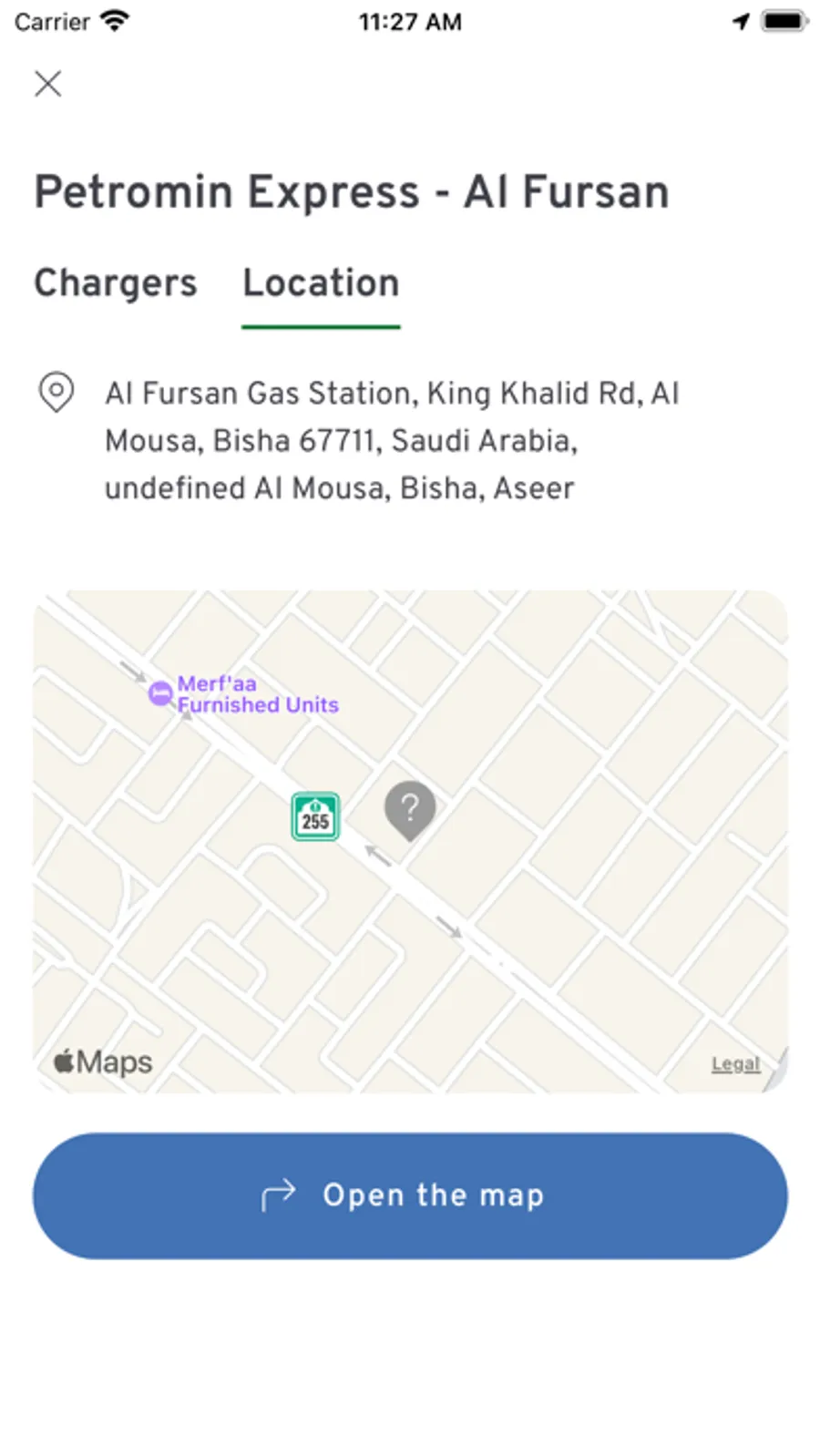Select the Merf'aa Furnished Units label
This screenshot has width=820, height=1456.
[258, 694]
